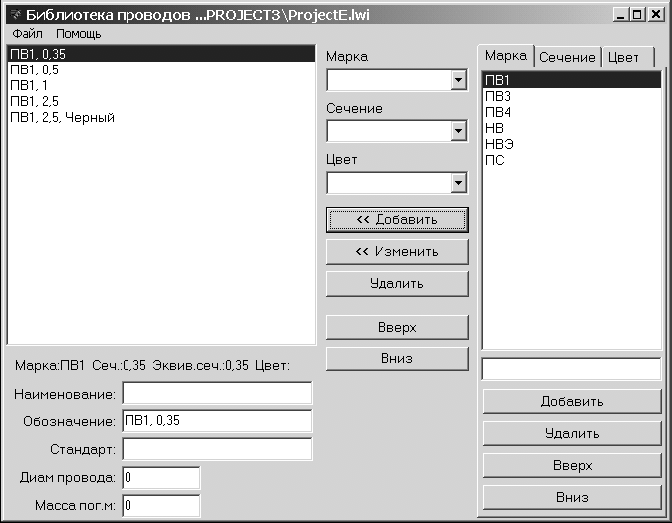672x523 pixels.
Task: Click the << Изменить button
Action: click(x=397, y=252)
